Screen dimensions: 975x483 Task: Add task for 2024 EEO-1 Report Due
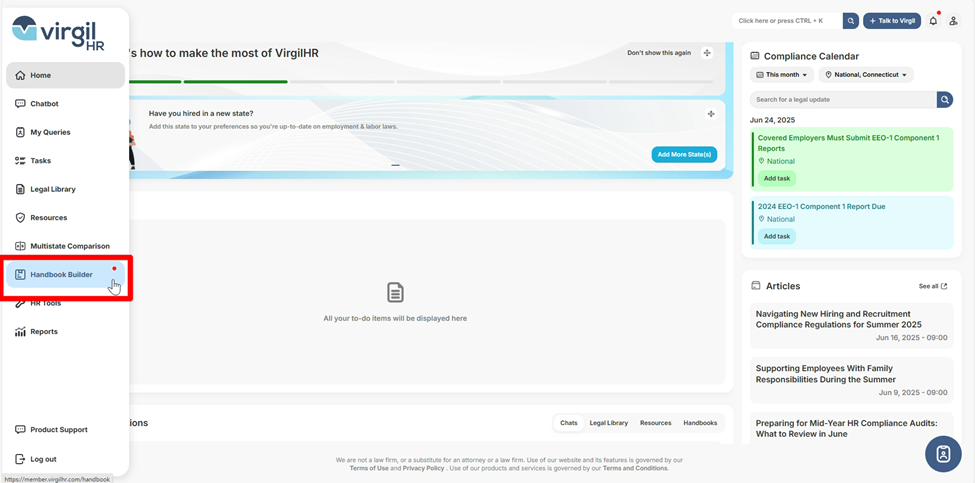point(777,236)
